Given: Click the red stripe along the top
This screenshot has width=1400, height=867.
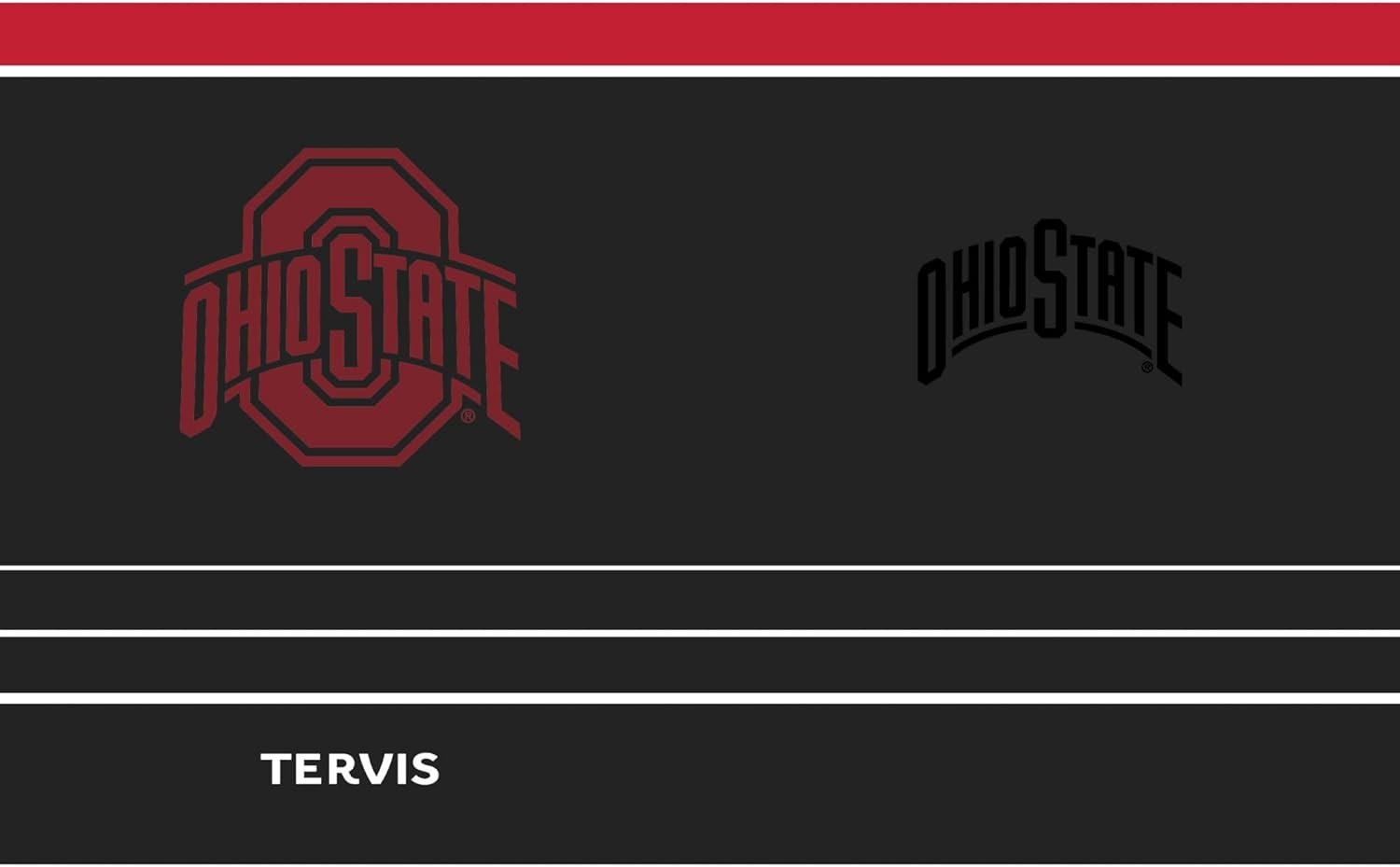Looking at the screenshot, I should tap(700, 34).
